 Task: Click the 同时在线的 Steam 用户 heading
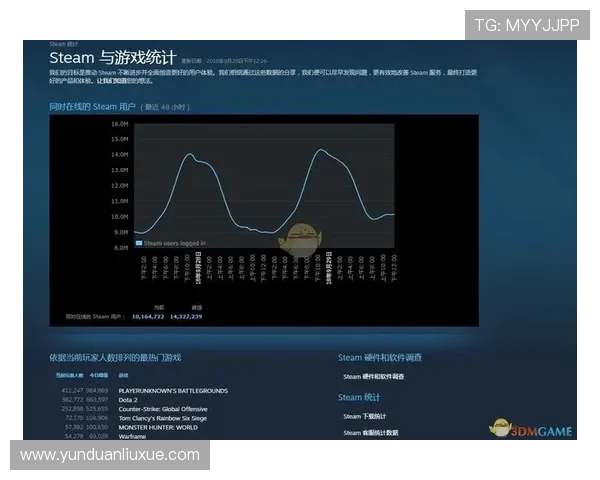(x=92, y=107)
